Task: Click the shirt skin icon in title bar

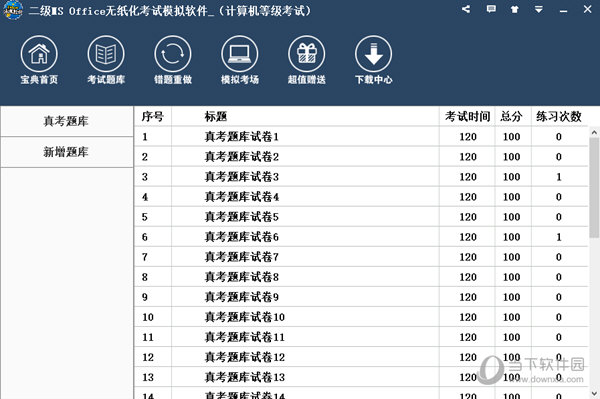Action: point(515,9)
